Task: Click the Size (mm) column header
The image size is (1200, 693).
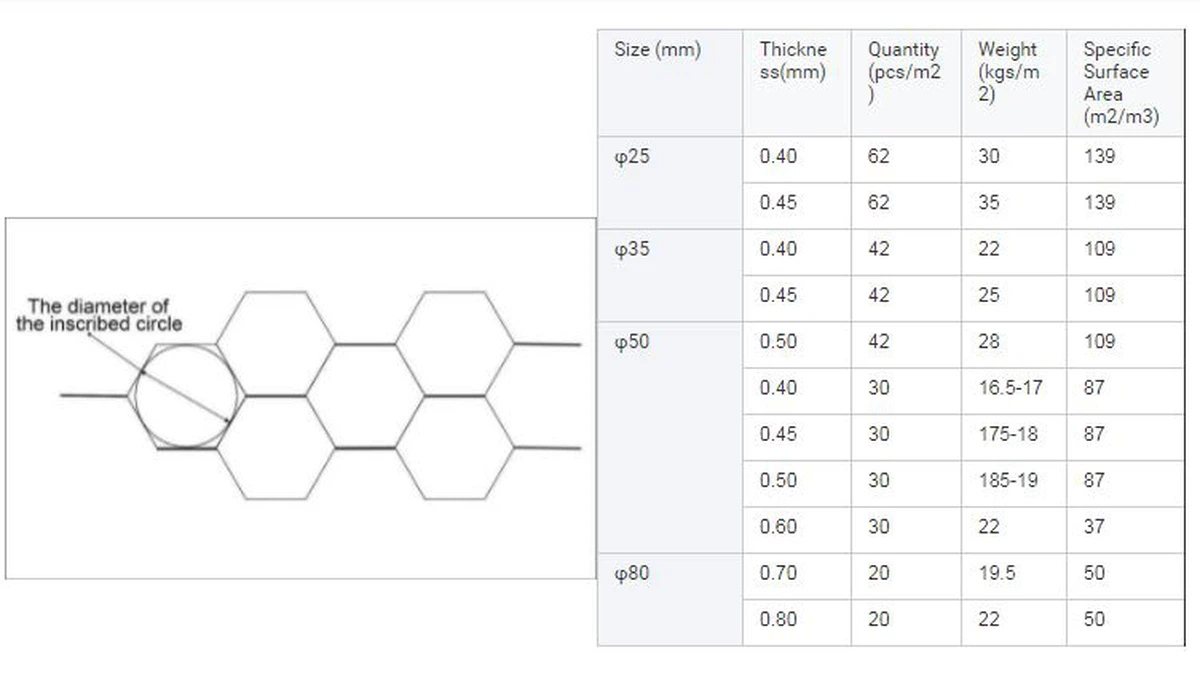Action: point(658,50)
